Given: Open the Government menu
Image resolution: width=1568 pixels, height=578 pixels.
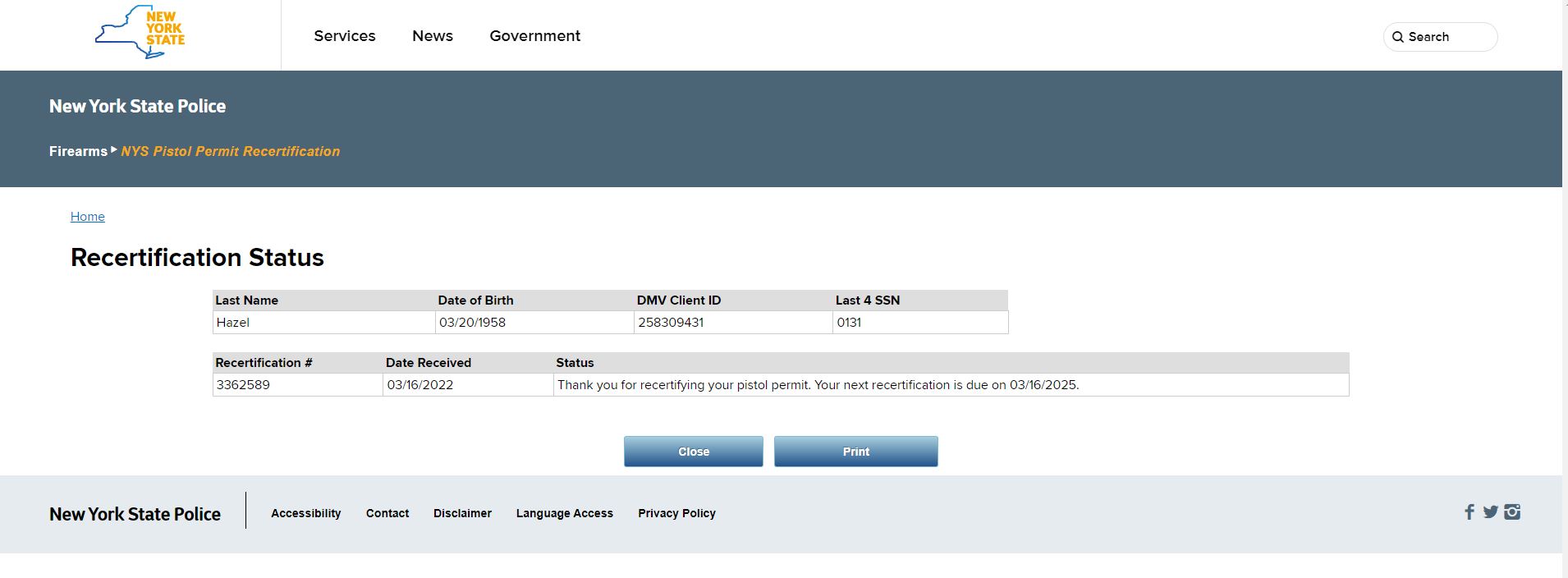Looking at the screenshot, I should [x=535, y=36].
